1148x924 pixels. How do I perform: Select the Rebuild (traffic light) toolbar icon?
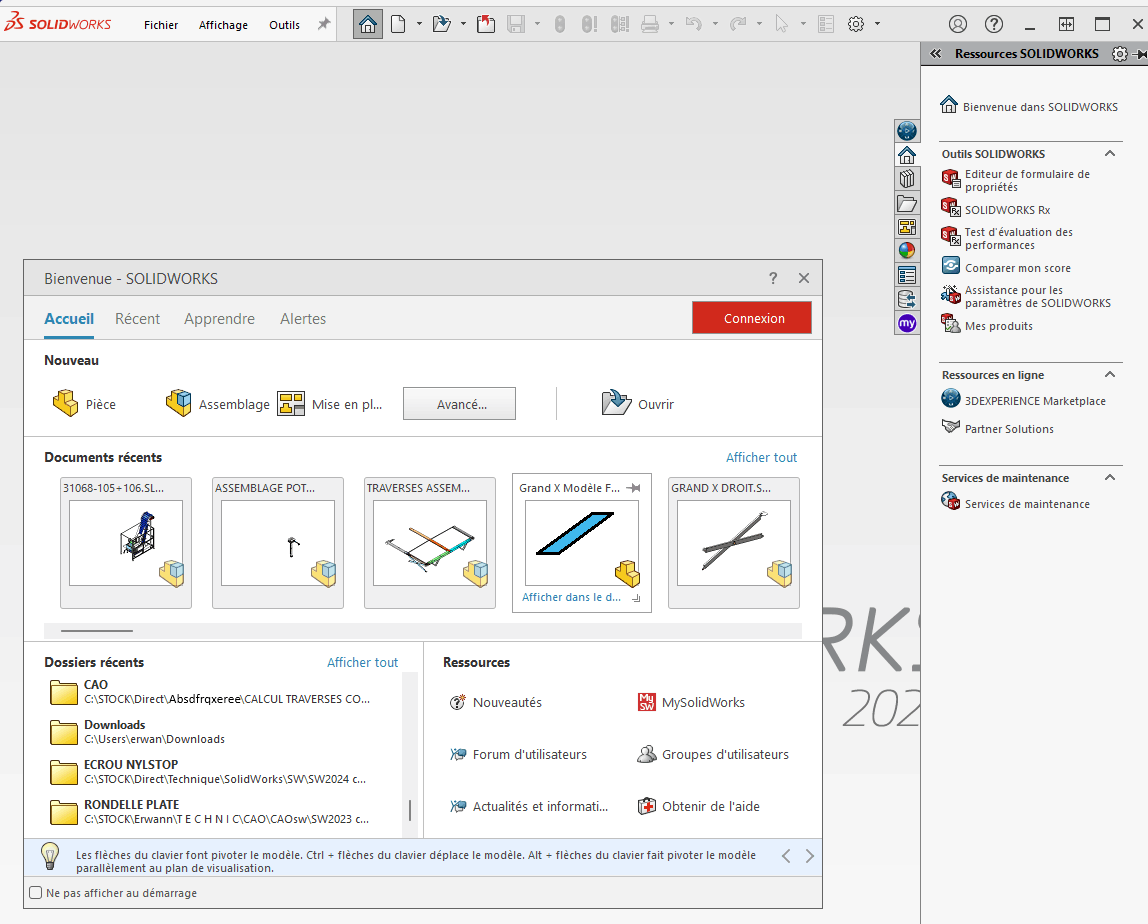(x=559, y=24)
